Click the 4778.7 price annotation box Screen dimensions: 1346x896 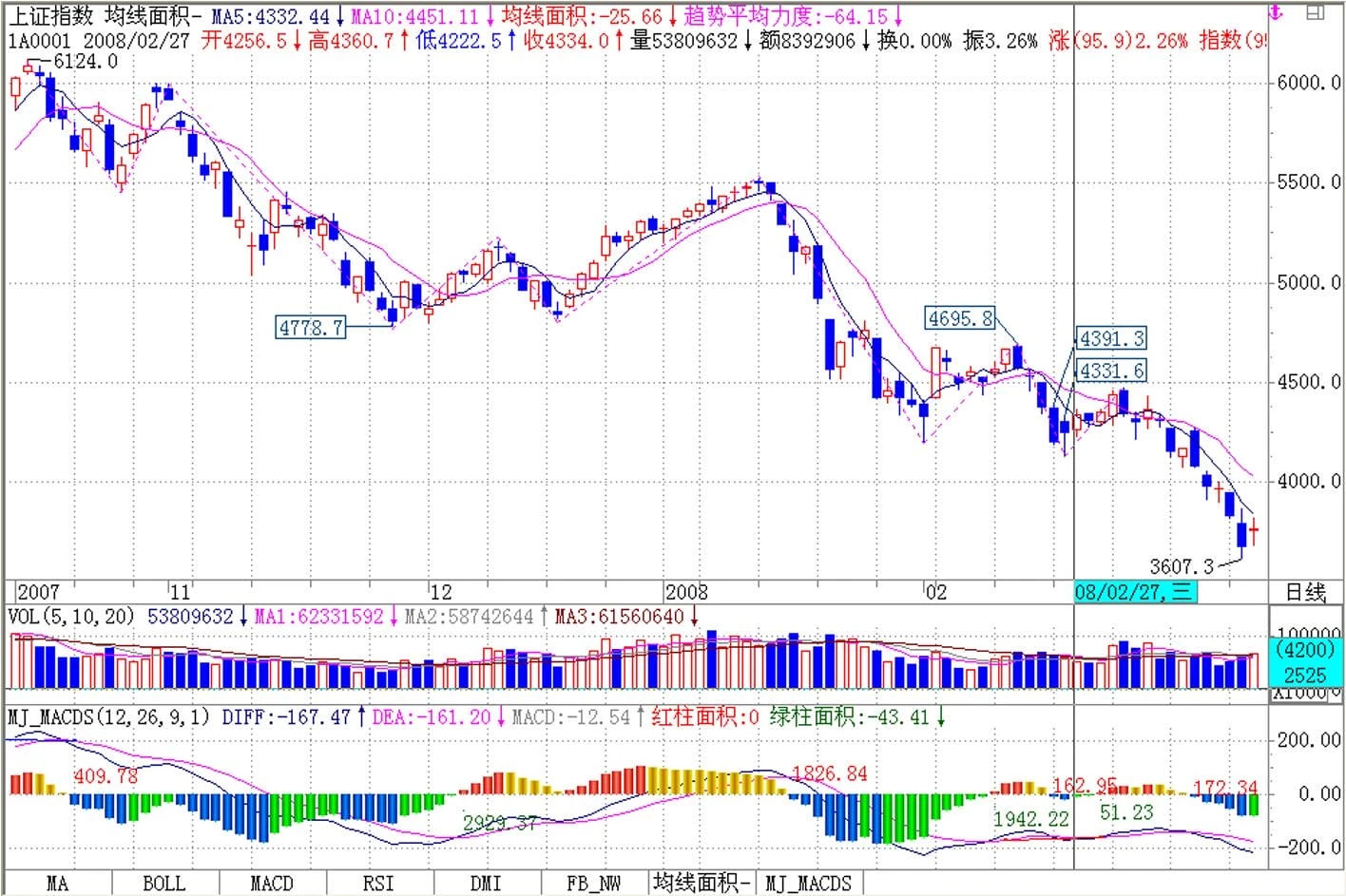pyautogui.click(x=310, y=328)
